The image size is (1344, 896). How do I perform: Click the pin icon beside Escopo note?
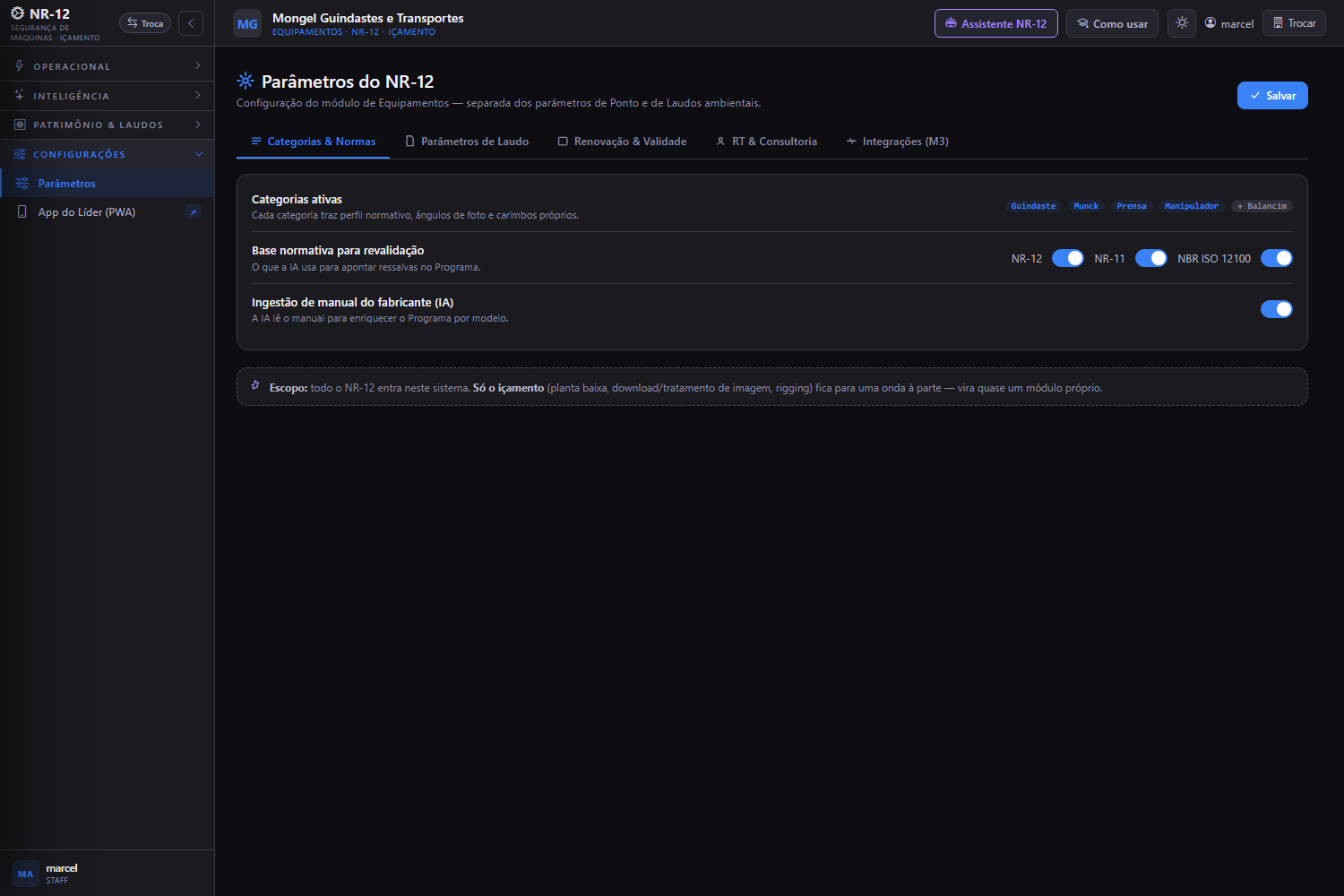tap(255, 385)
